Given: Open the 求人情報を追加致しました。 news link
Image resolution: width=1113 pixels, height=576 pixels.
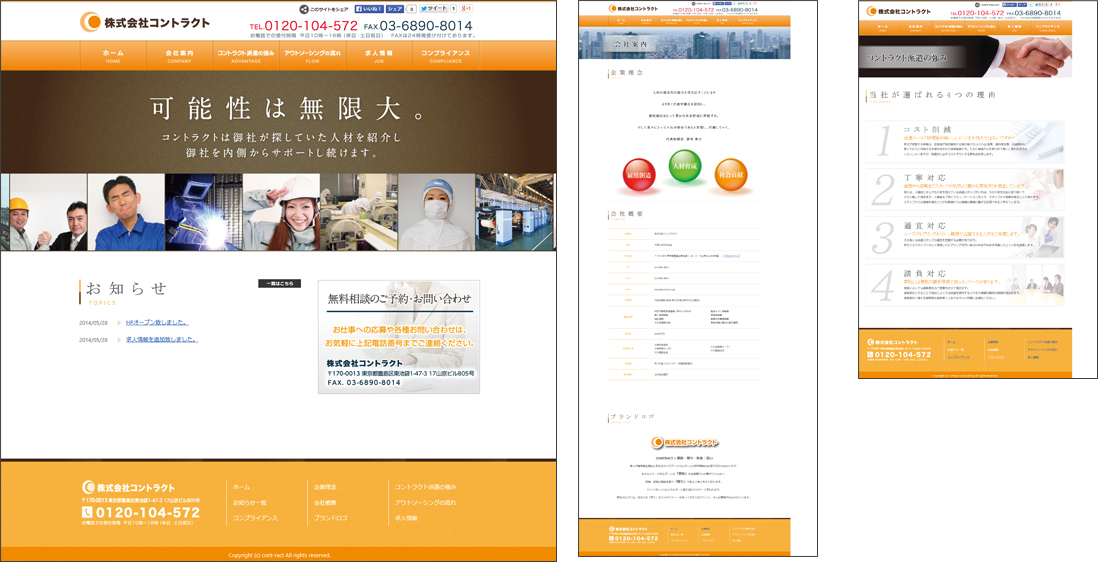Looking at the screenshot, I should tap(162, 340).
